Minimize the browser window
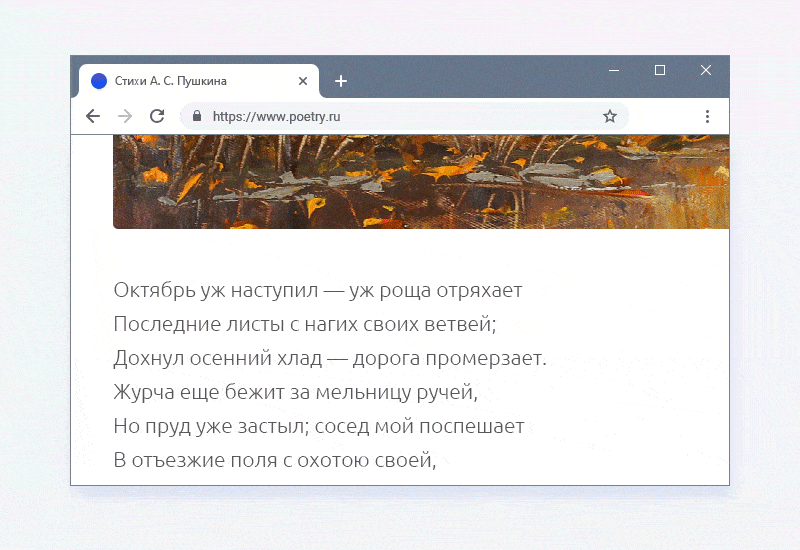This screenshot has width=800, height=550. click(x=614, y=70)
